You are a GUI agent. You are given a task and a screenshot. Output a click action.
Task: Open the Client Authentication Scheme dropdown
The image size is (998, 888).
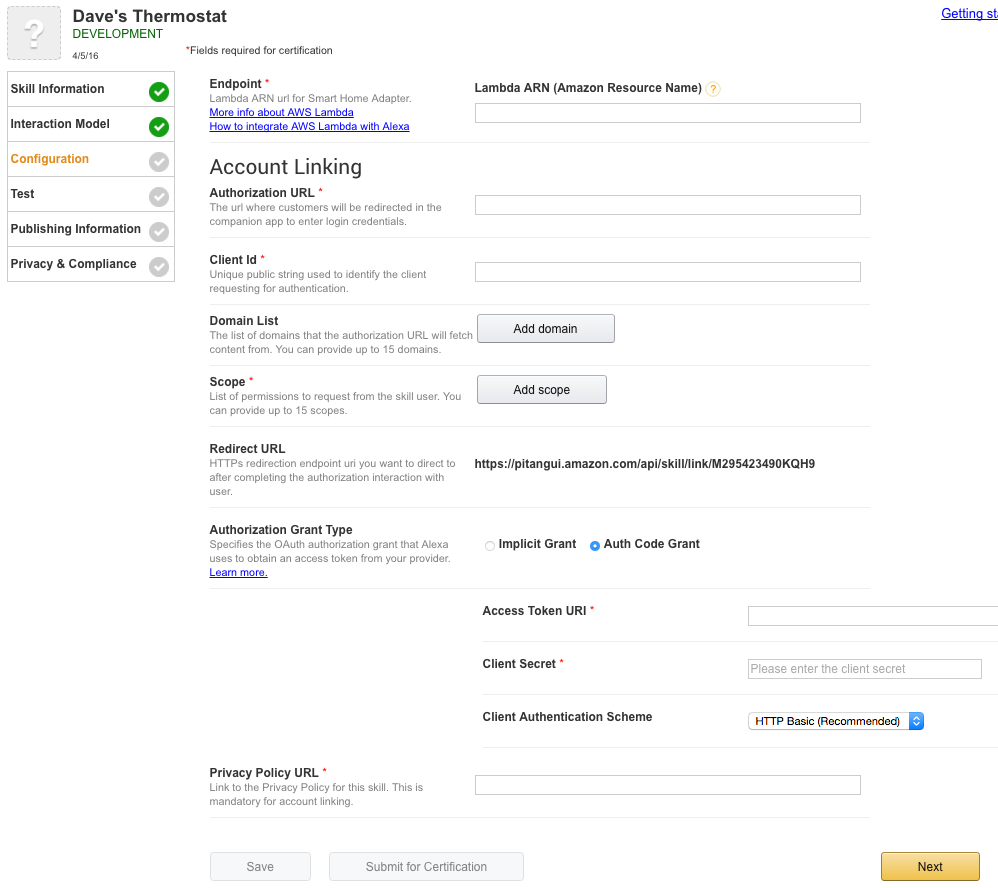pyautogui.click(x=835, y=721)
